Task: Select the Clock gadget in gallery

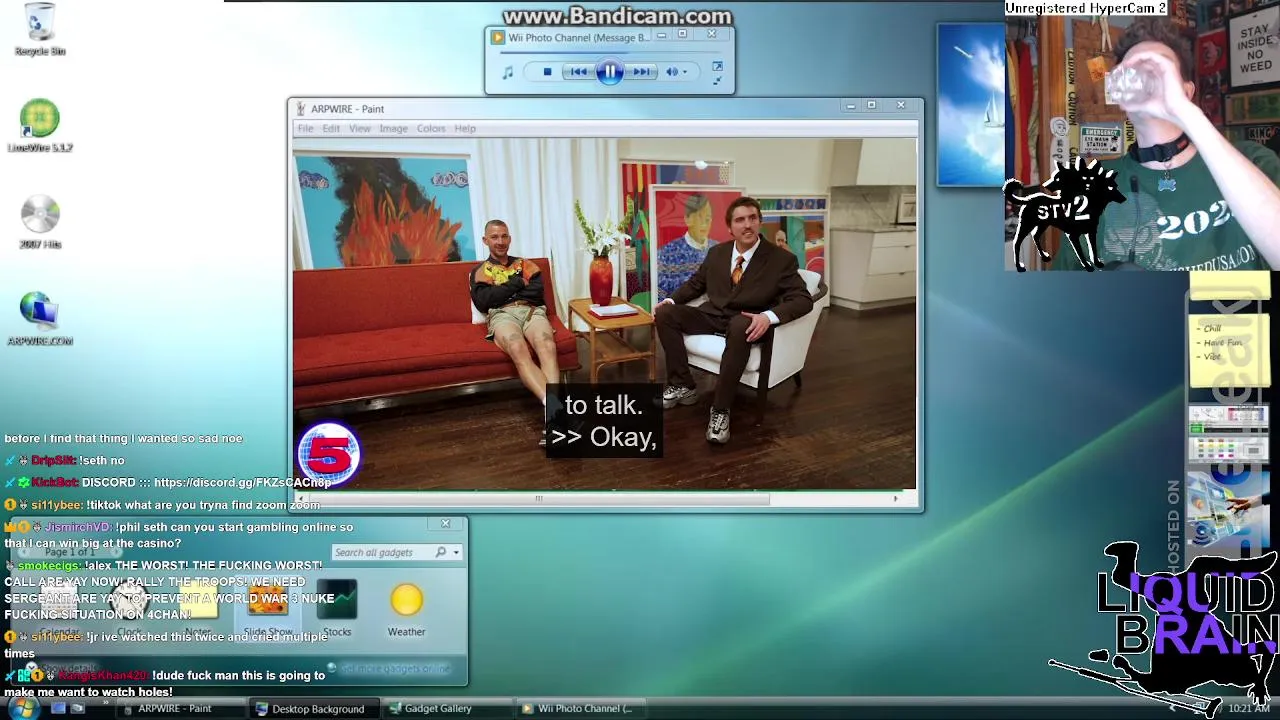Action: (129, 609)
